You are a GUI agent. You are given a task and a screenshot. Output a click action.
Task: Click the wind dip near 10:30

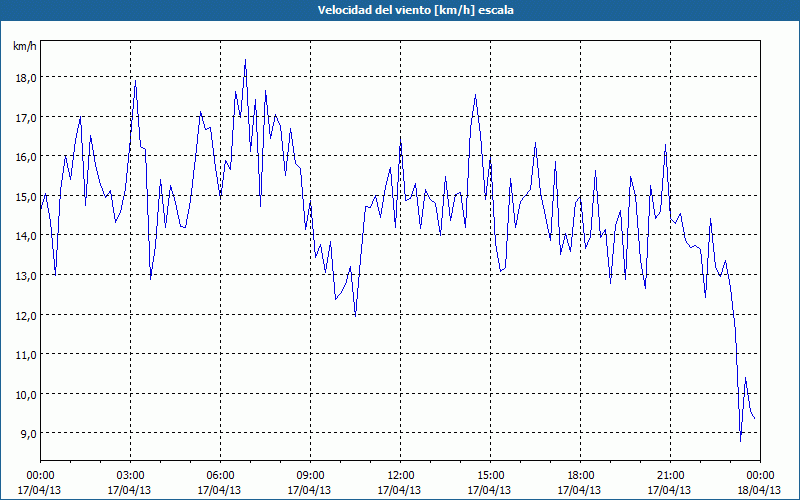click(x=355, y=316)
